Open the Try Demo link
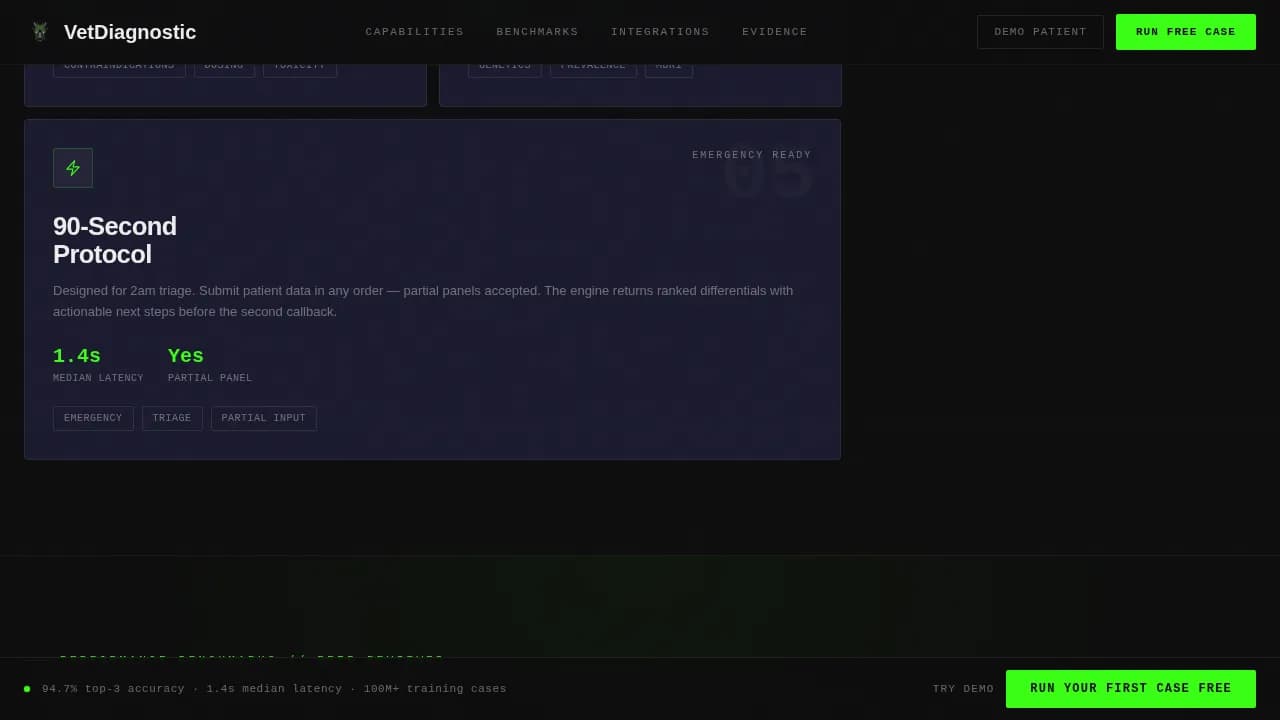Screen dimensions: 1280x720 click(x=963, y=689)
